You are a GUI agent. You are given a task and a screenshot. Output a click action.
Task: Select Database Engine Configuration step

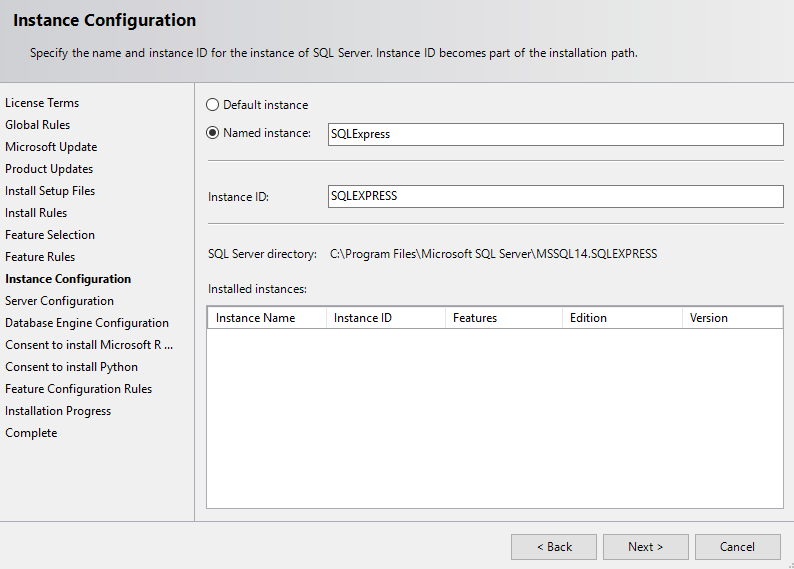(x=87, y=323)
